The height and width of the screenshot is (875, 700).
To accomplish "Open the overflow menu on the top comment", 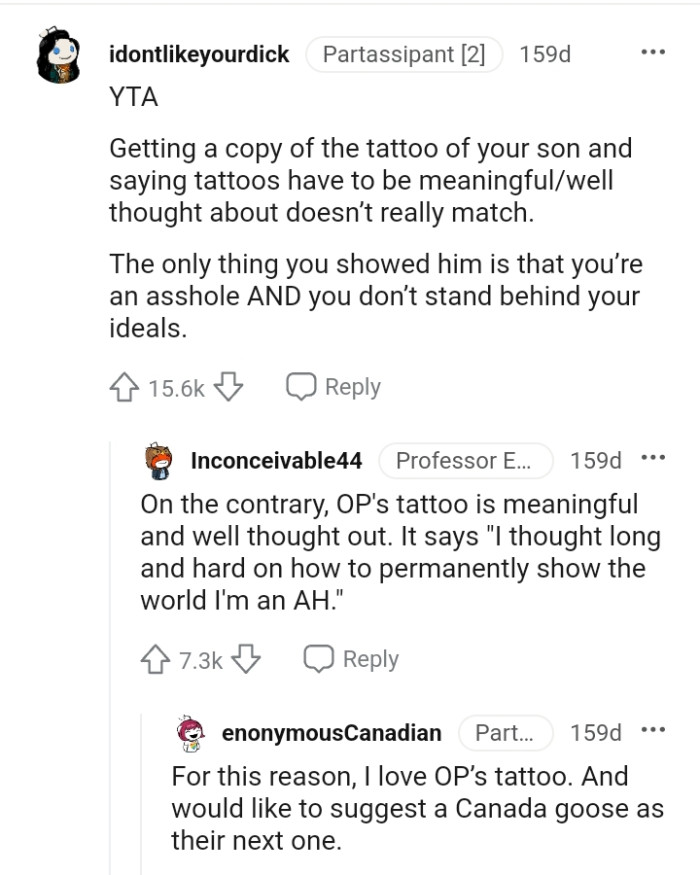I will (x=653, y=50).
